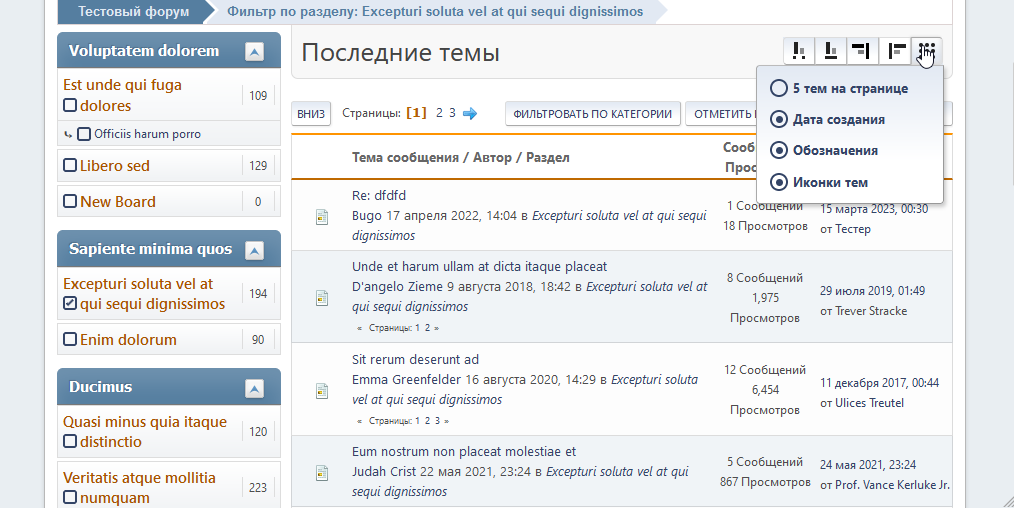Collapse the 'Voluptatem dolorem' category
Viewport: 1014px width, 508px height.
tap(254, 51)
